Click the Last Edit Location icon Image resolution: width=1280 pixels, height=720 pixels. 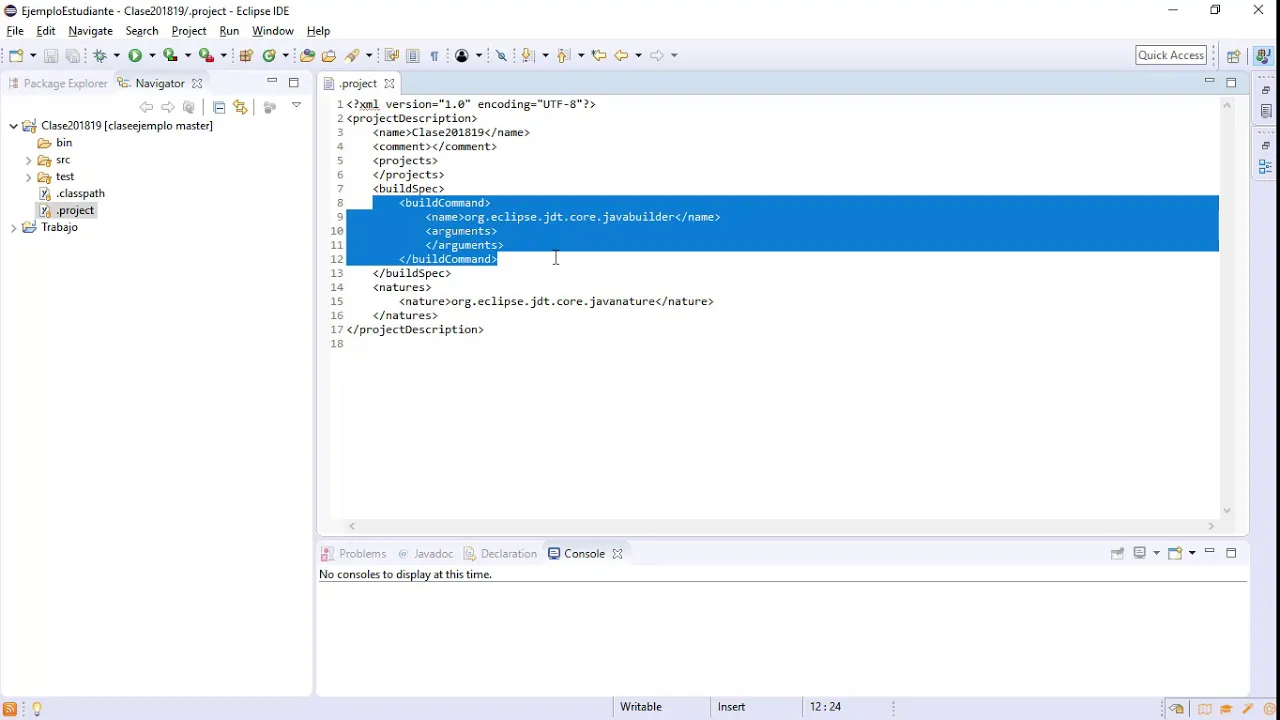pos(599,56)
